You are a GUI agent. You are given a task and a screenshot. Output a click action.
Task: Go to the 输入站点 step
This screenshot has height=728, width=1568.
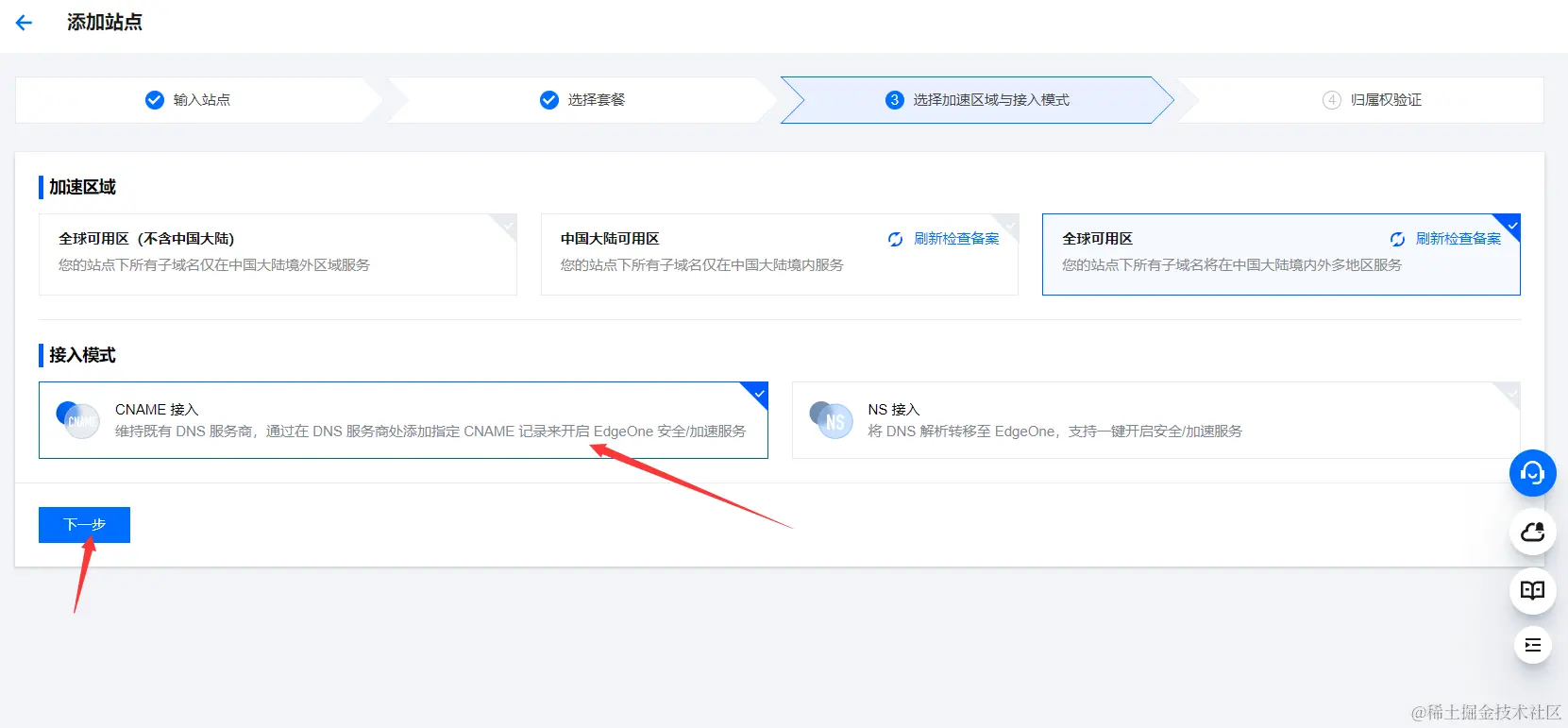198,100
